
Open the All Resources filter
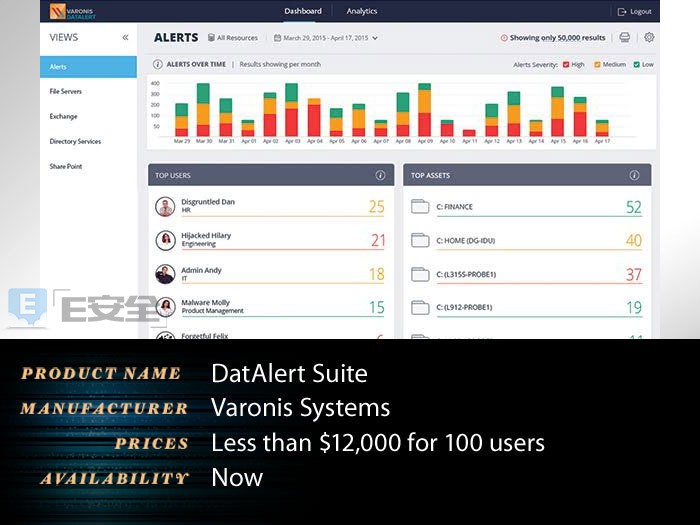[x=232, y=38]
